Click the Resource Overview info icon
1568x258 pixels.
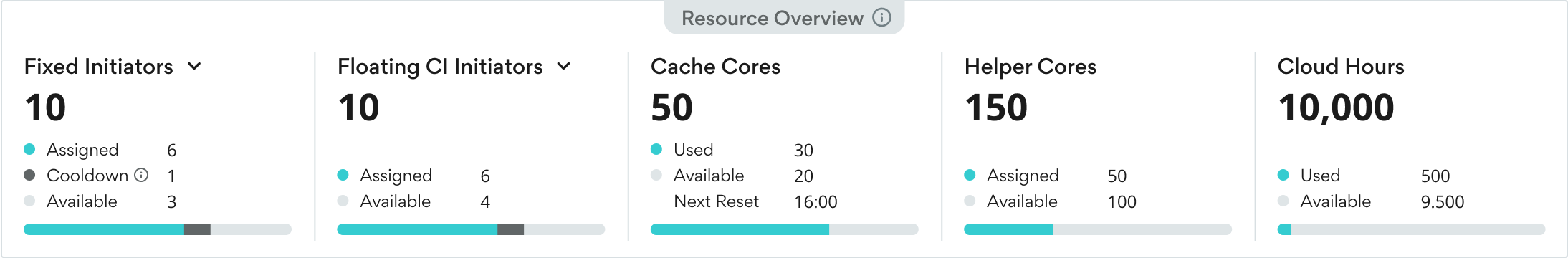(x=882, y=17)
